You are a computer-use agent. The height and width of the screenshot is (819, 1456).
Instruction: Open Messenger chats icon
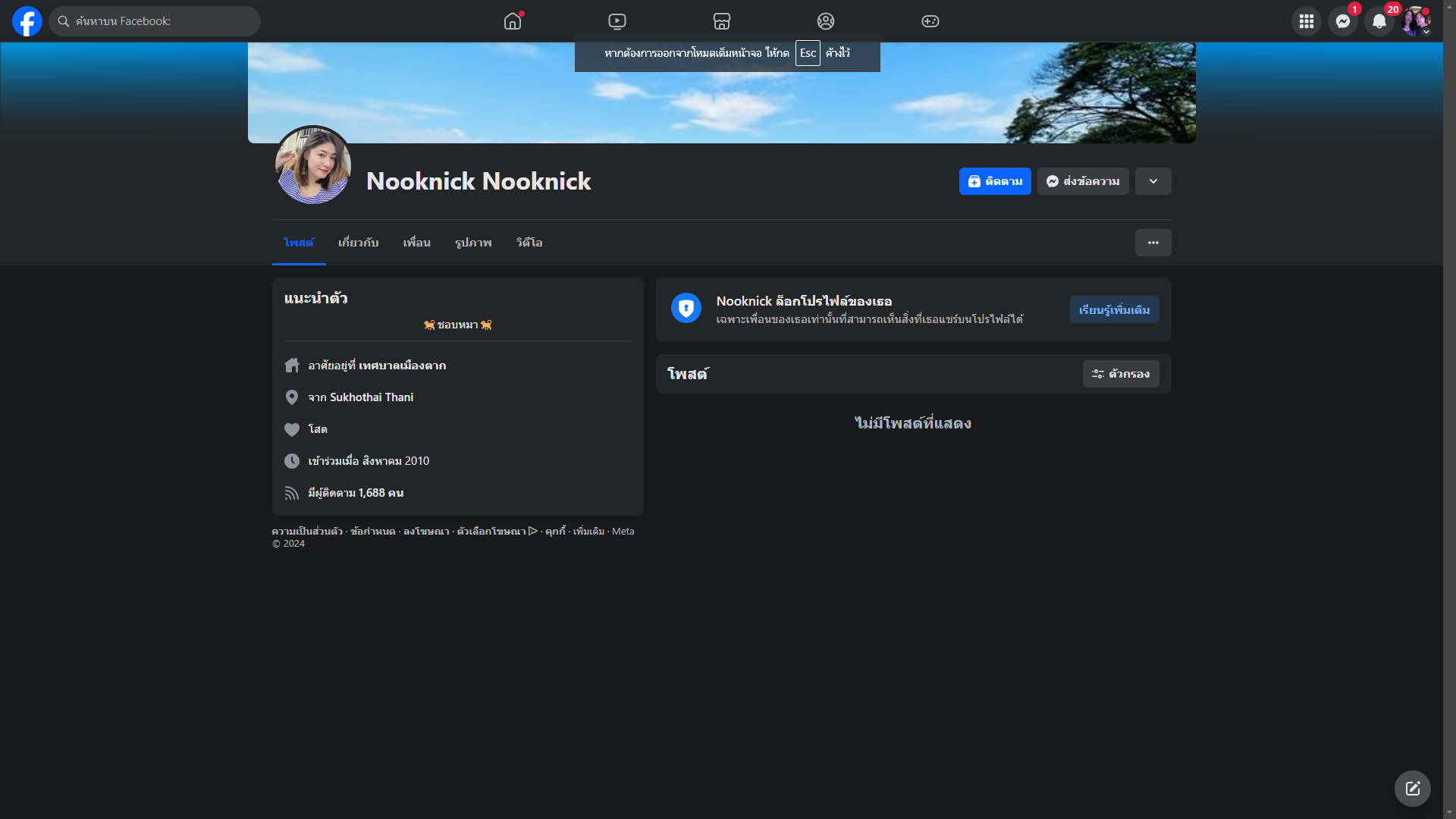[x=1343, y=21]
